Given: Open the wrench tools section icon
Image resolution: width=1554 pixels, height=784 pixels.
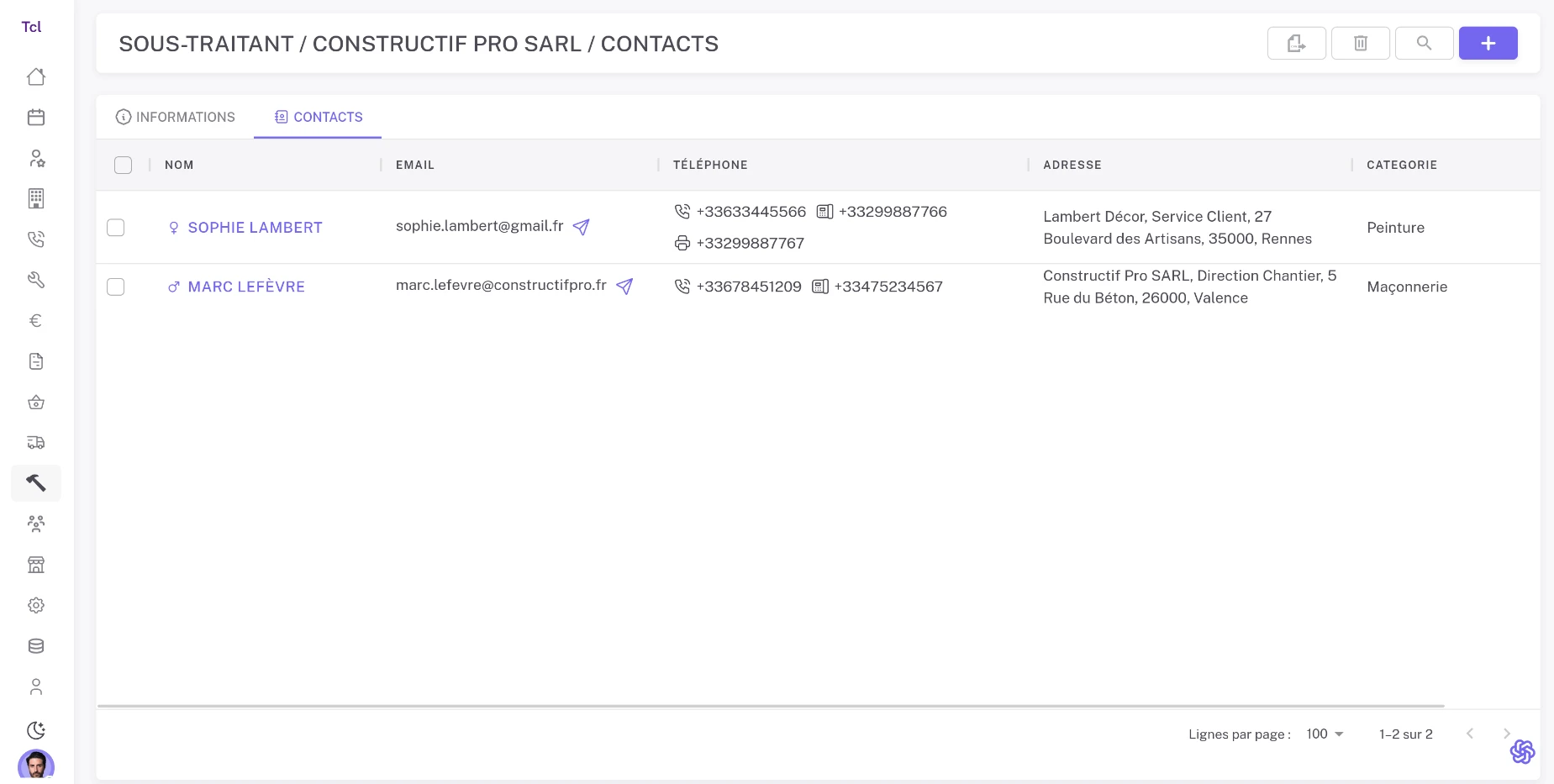Looking at the screenshot, I should click(35, 279).
